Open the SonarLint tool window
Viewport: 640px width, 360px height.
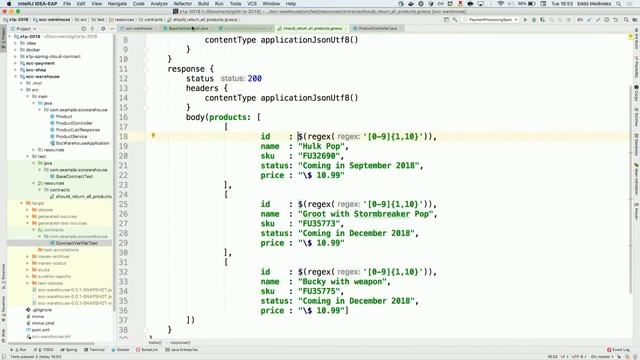coord(147,350)
